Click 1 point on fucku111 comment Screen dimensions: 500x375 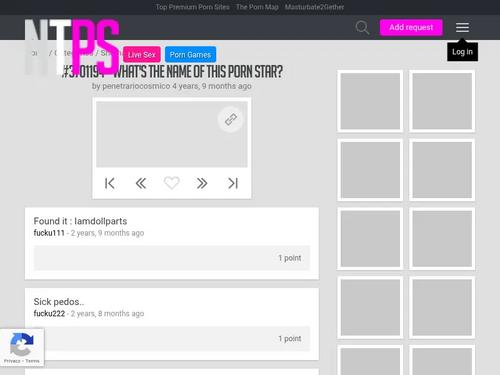(290, 258)
